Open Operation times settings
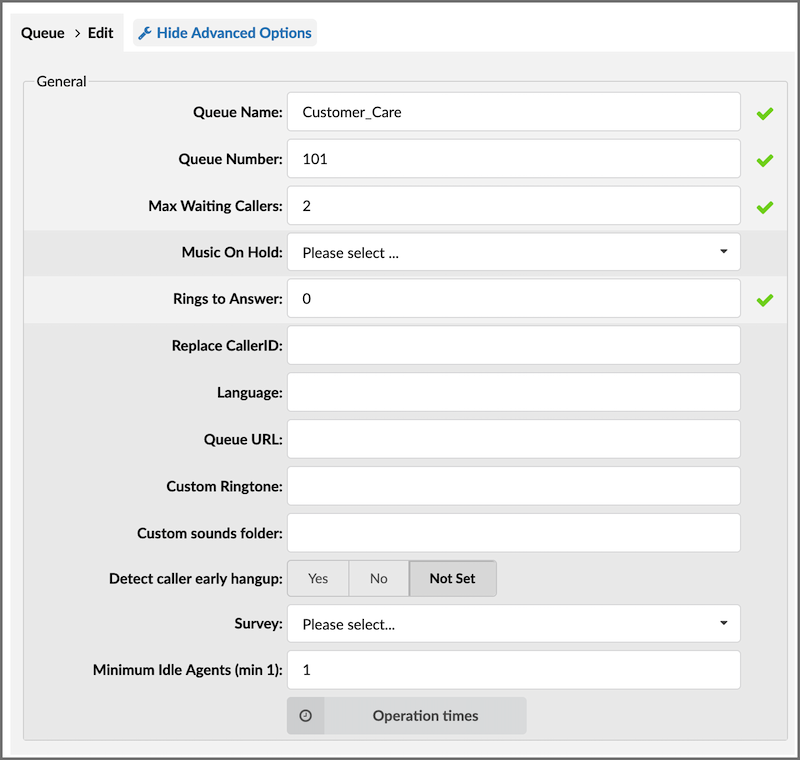The height and width of the screenshot is (760, 800). [407, 716]
